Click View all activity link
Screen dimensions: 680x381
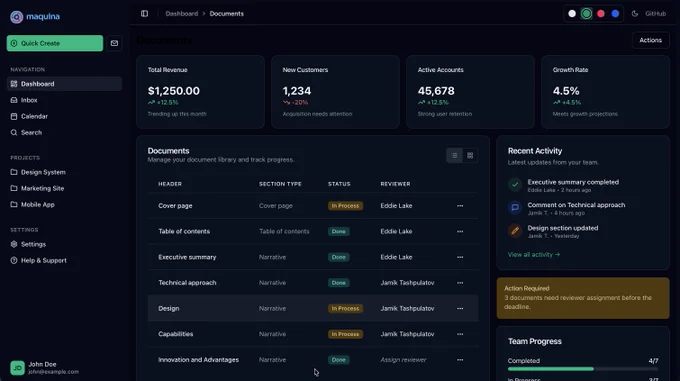click(x=534, y=254)
